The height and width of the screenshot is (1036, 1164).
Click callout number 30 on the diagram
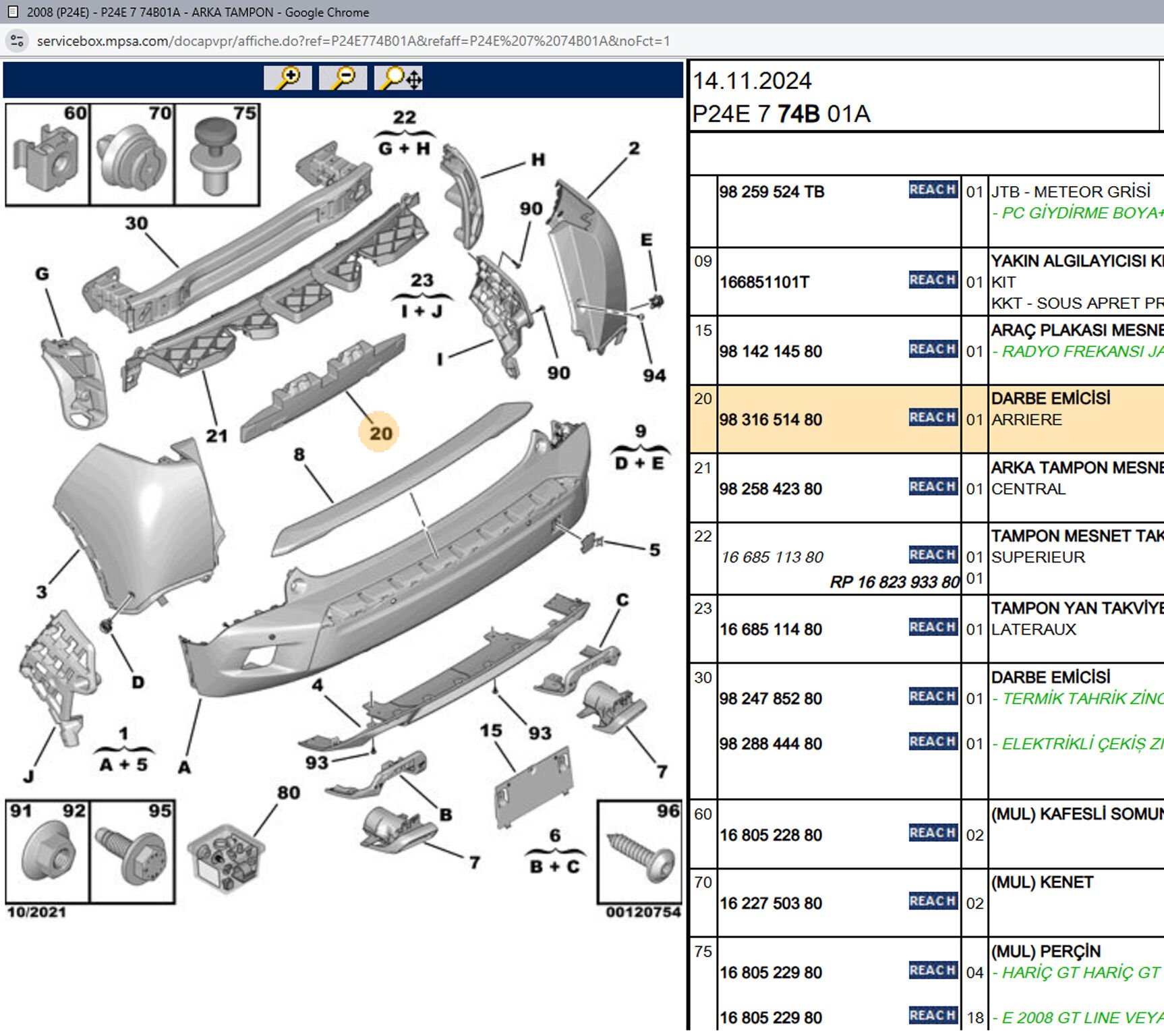pos(136,223)
